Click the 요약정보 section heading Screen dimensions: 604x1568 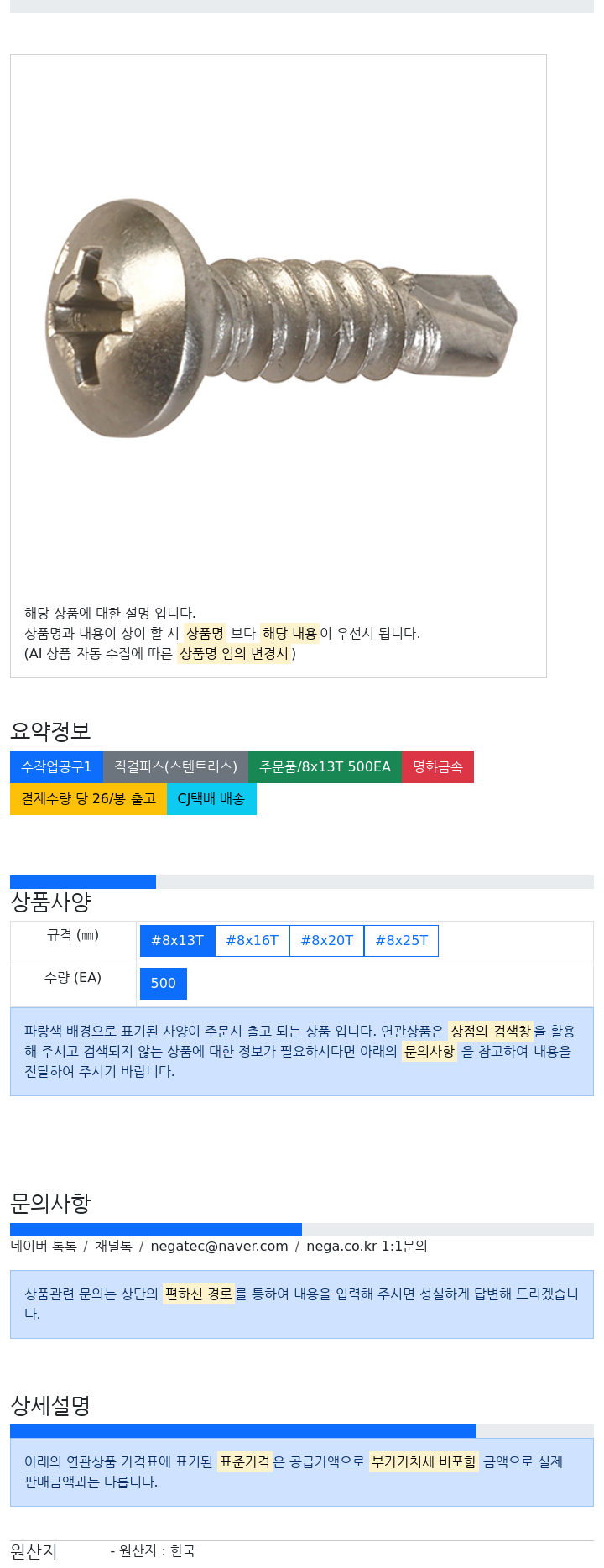click(x=50, y=731)
